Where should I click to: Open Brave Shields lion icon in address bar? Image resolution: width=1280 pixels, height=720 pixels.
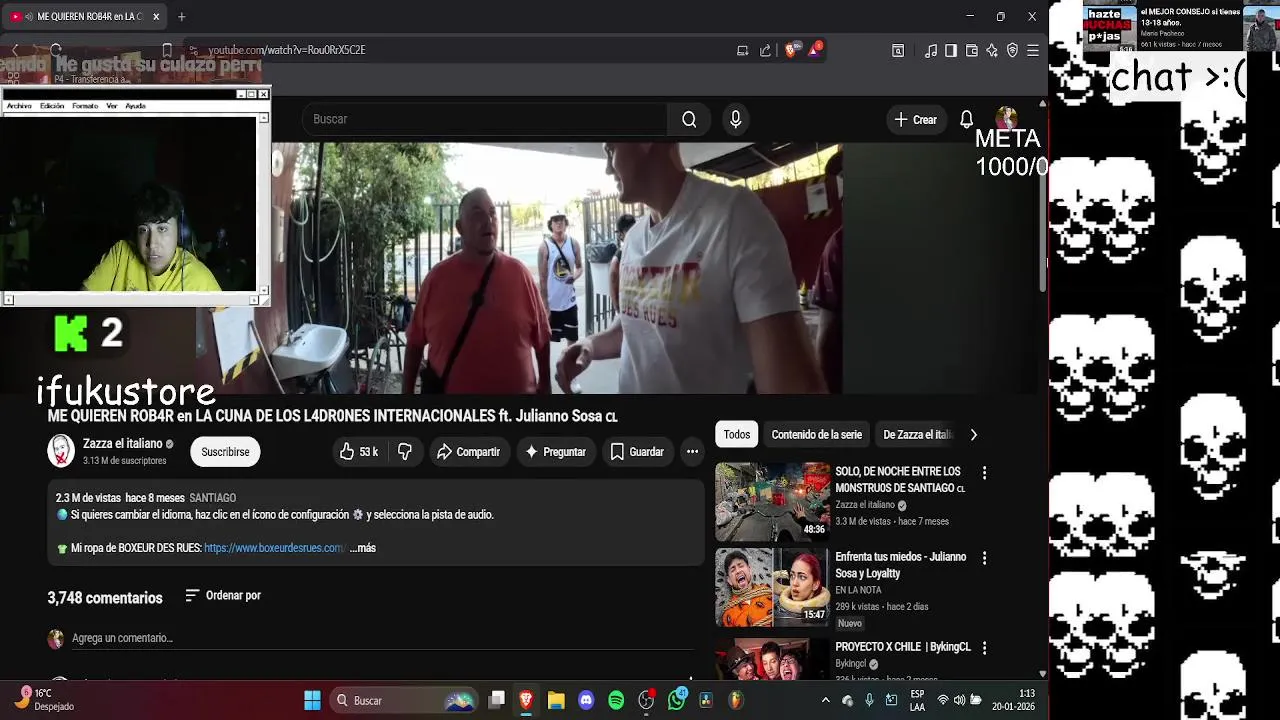[791, 50]
